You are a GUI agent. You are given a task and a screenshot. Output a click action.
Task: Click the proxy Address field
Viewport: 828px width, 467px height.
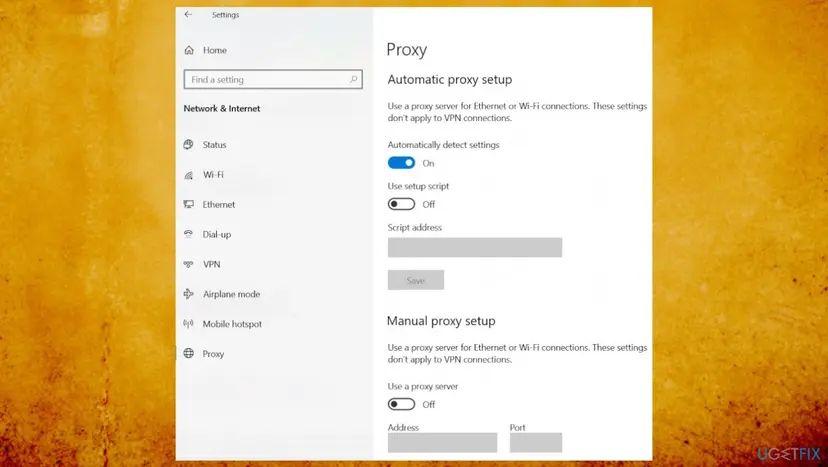pyautogui.click(x=442, y=443)
